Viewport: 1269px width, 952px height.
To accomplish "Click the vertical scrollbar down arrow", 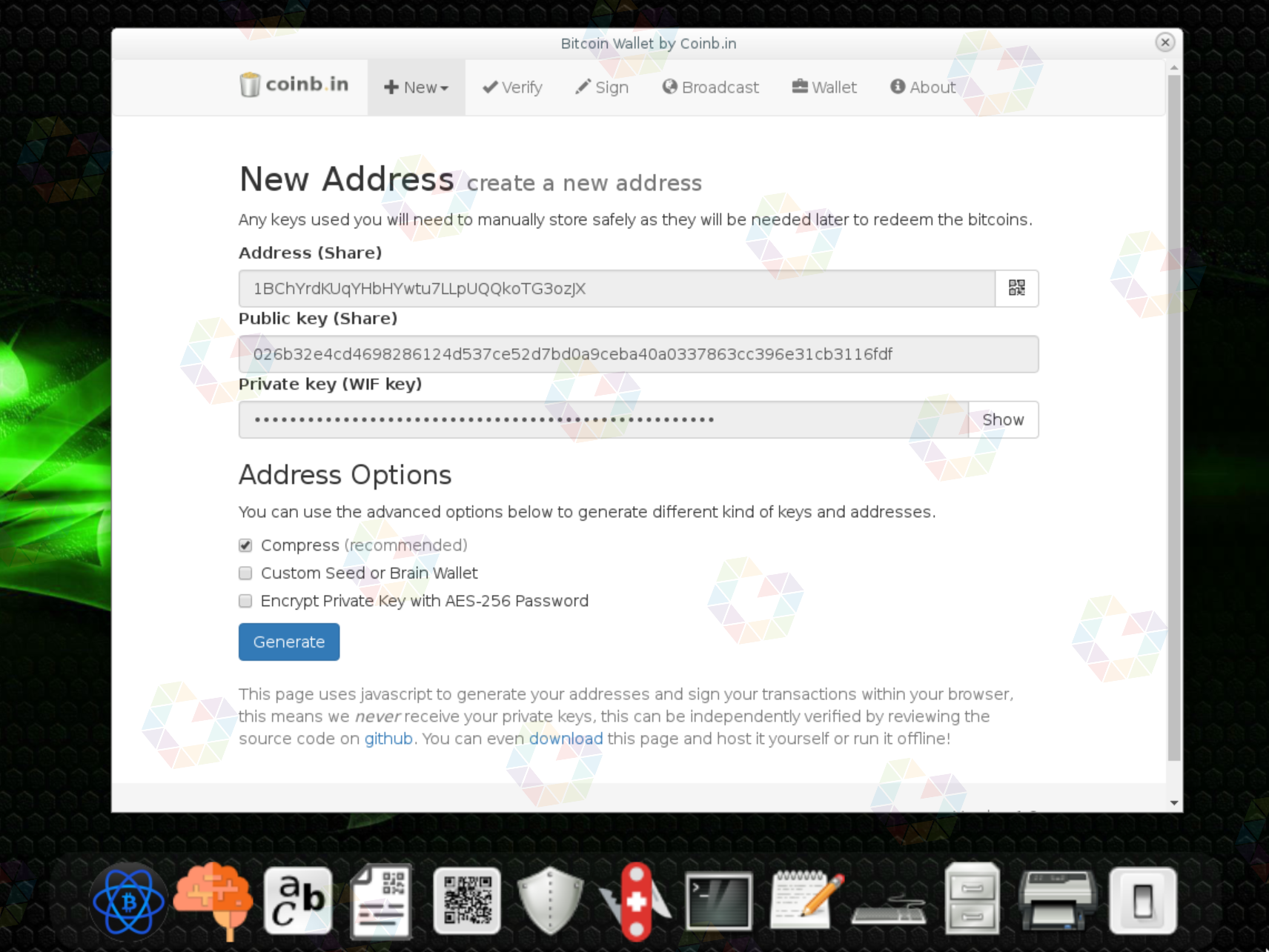I will click(1174, 803).
